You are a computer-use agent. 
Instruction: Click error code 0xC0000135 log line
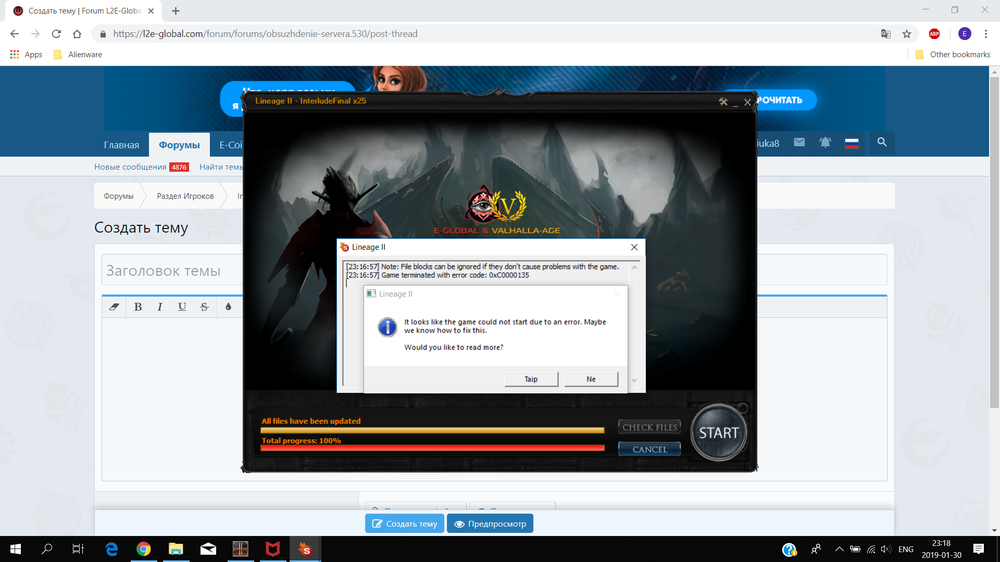(438, 276)
